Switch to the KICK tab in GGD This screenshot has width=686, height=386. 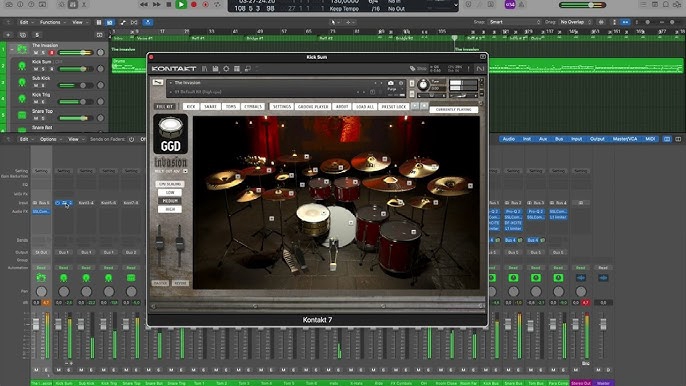tap(191, 106)
